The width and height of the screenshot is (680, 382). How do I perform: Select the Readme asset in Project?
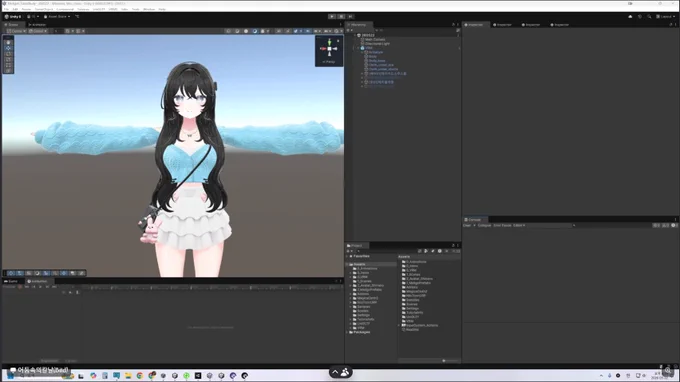click(x=412, y=330)
